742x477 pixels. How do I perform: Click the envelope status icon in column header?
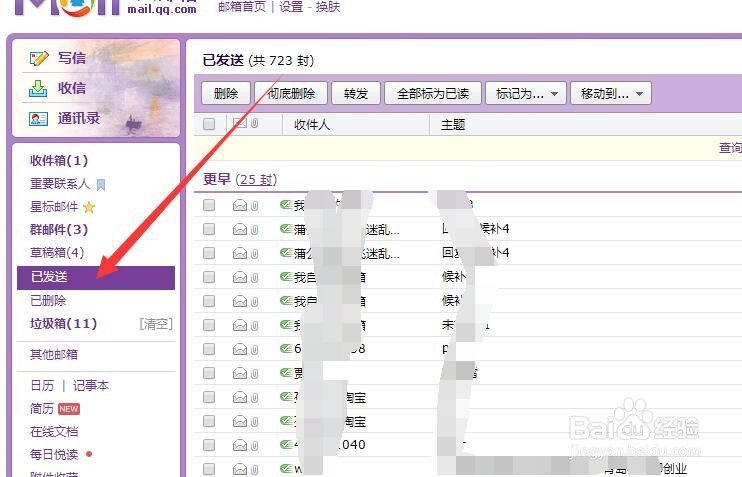coord(240,124)
